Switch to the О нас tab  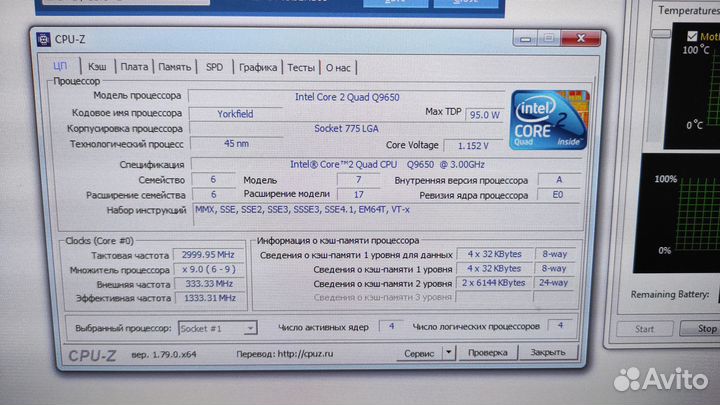point(338,68)
